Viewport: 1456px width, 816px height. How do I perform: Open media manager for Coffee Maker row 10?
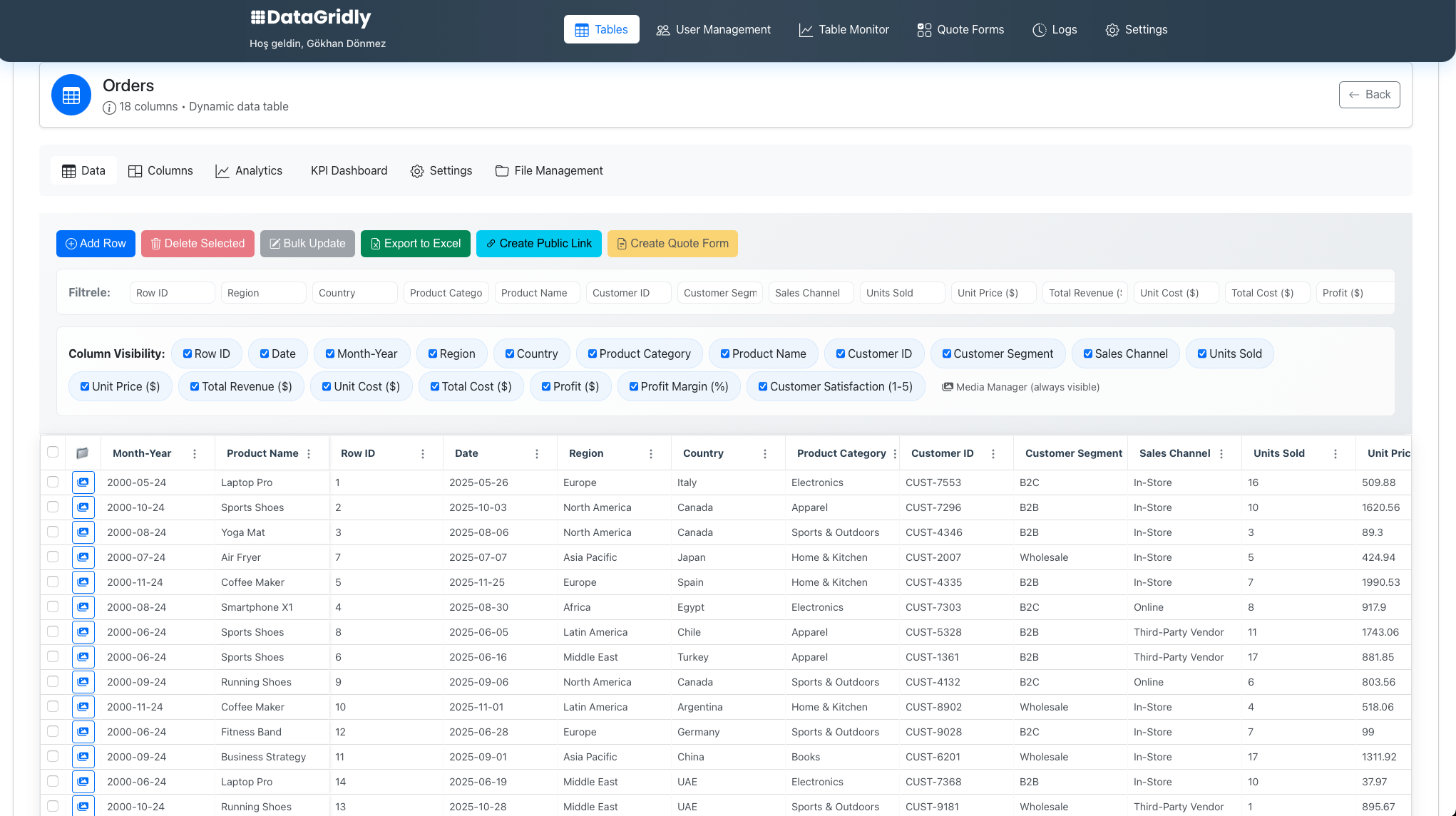(83, 707)
